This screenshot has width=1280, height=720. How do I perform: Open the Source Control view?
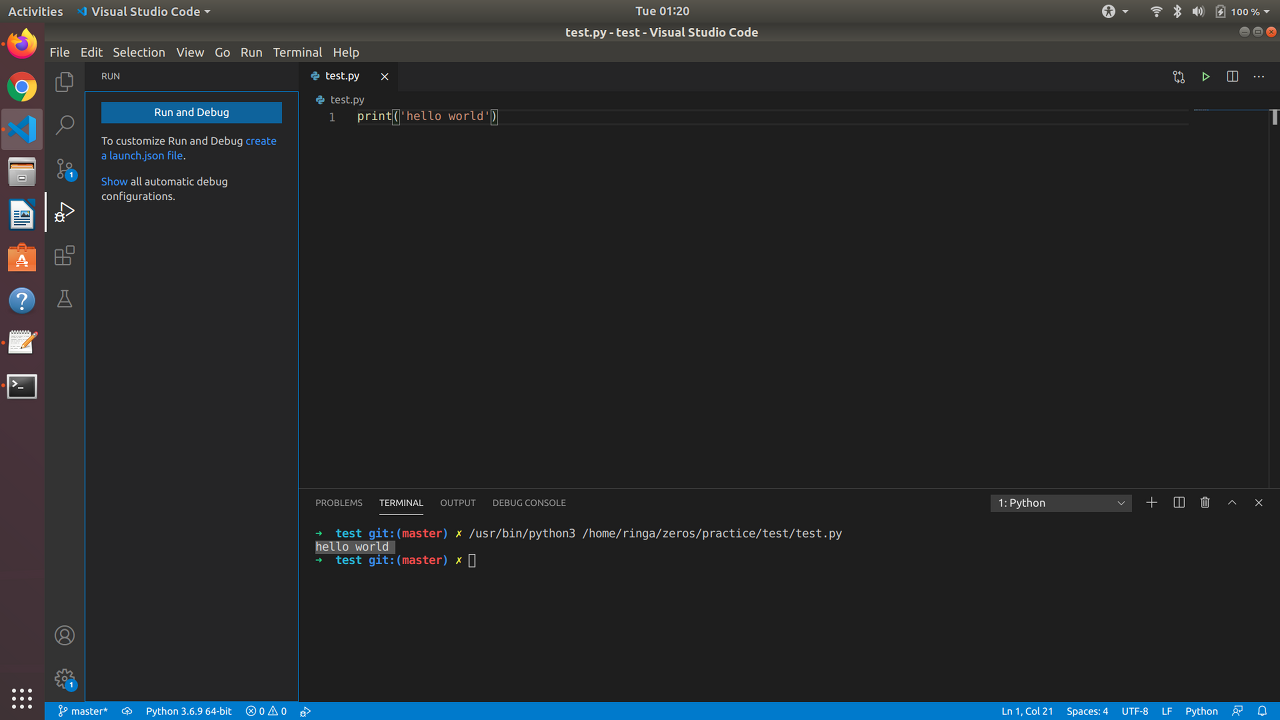pos(64,169)
